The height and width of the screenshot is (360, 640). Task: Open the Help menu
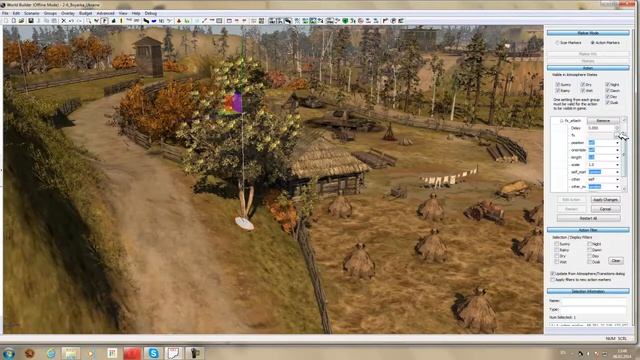136,13
